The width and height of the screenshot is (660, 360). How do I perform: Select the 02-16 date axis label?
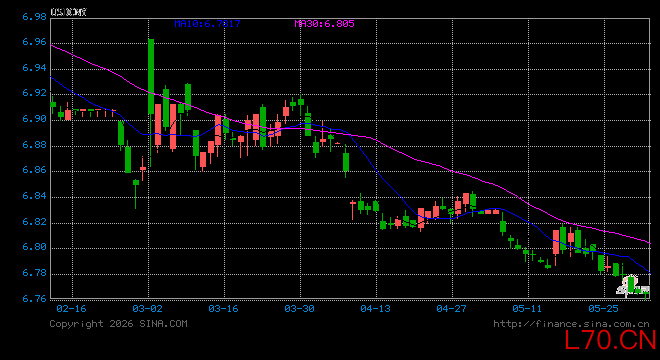(71, 309)
